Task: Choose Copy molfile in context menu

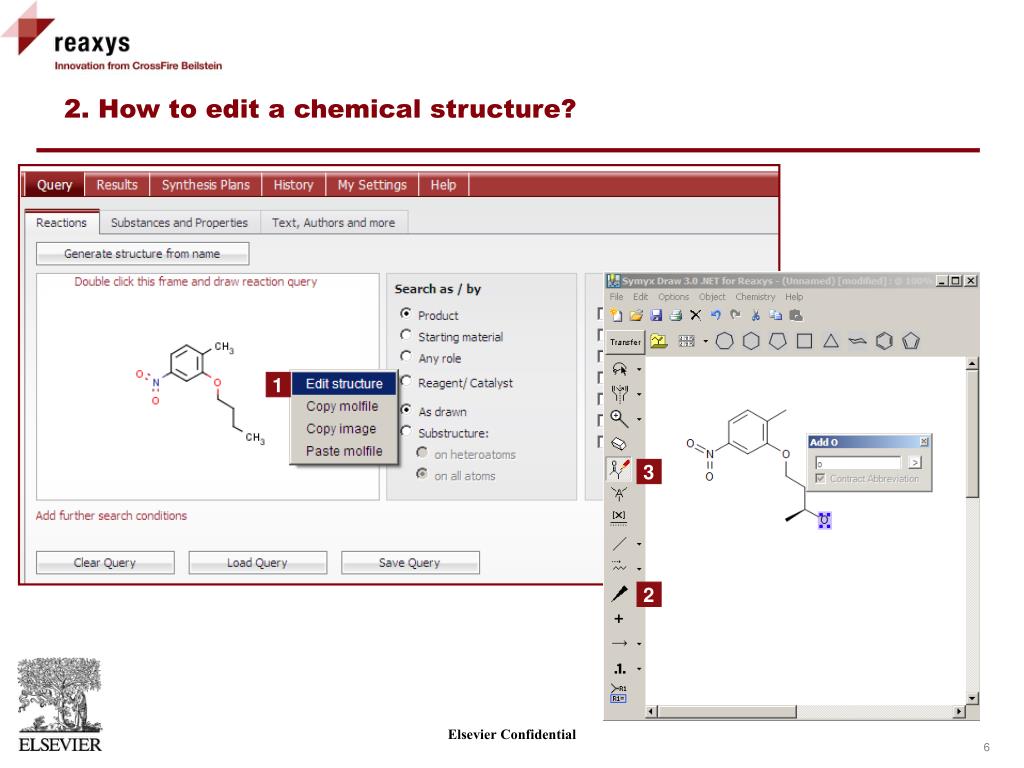Action: [342, 406]
